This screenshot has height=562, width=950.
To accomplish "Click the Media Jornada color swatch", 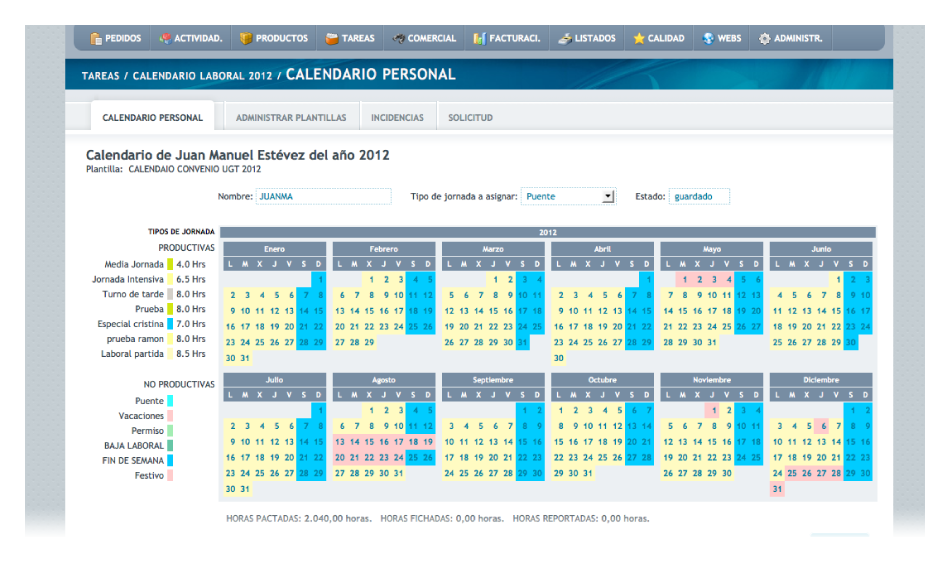I will (x=170, y=264).
